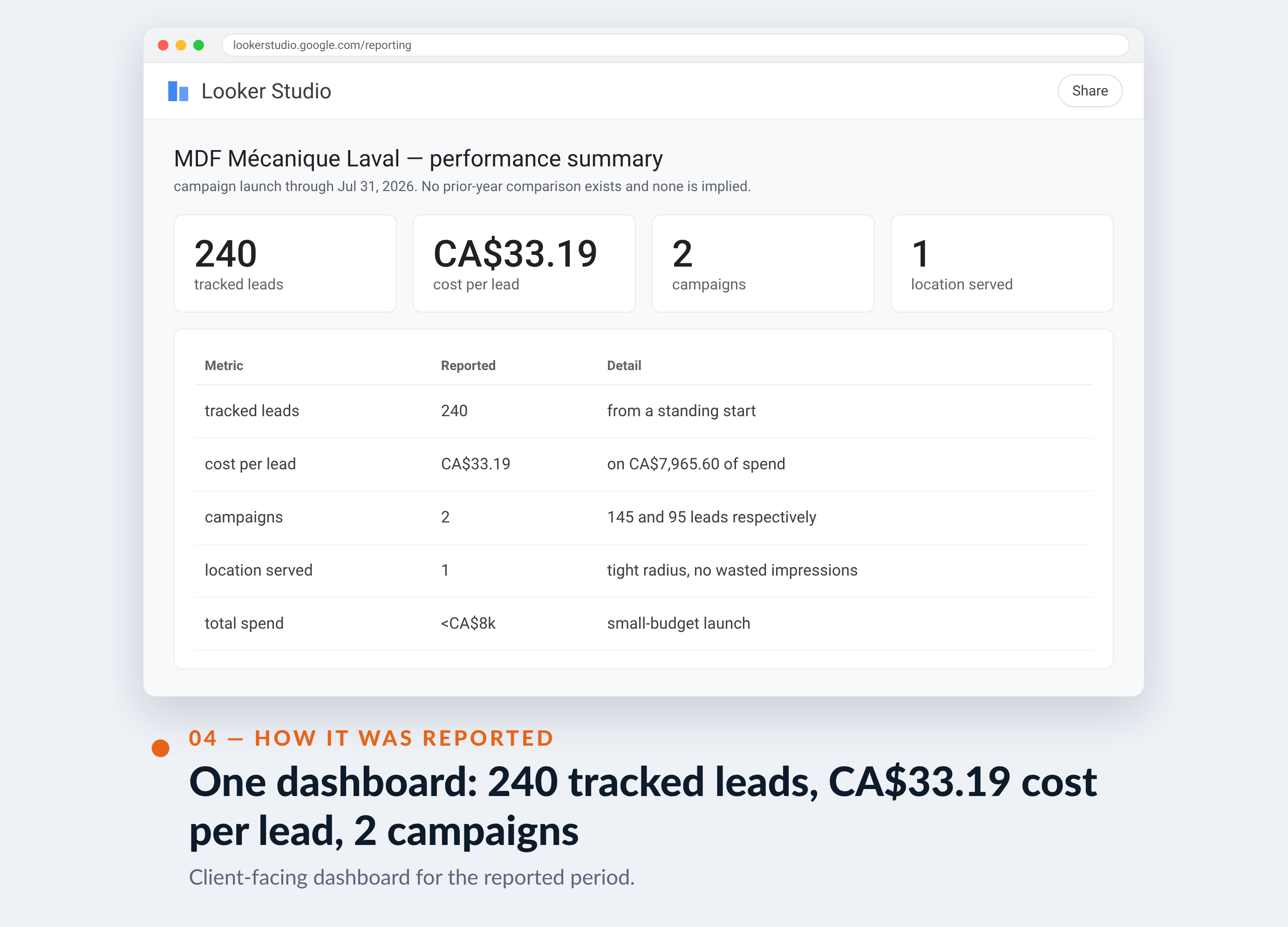
Task: Click the '04 — HOW IT WAS REPORTED' caption
Action: 371,738
